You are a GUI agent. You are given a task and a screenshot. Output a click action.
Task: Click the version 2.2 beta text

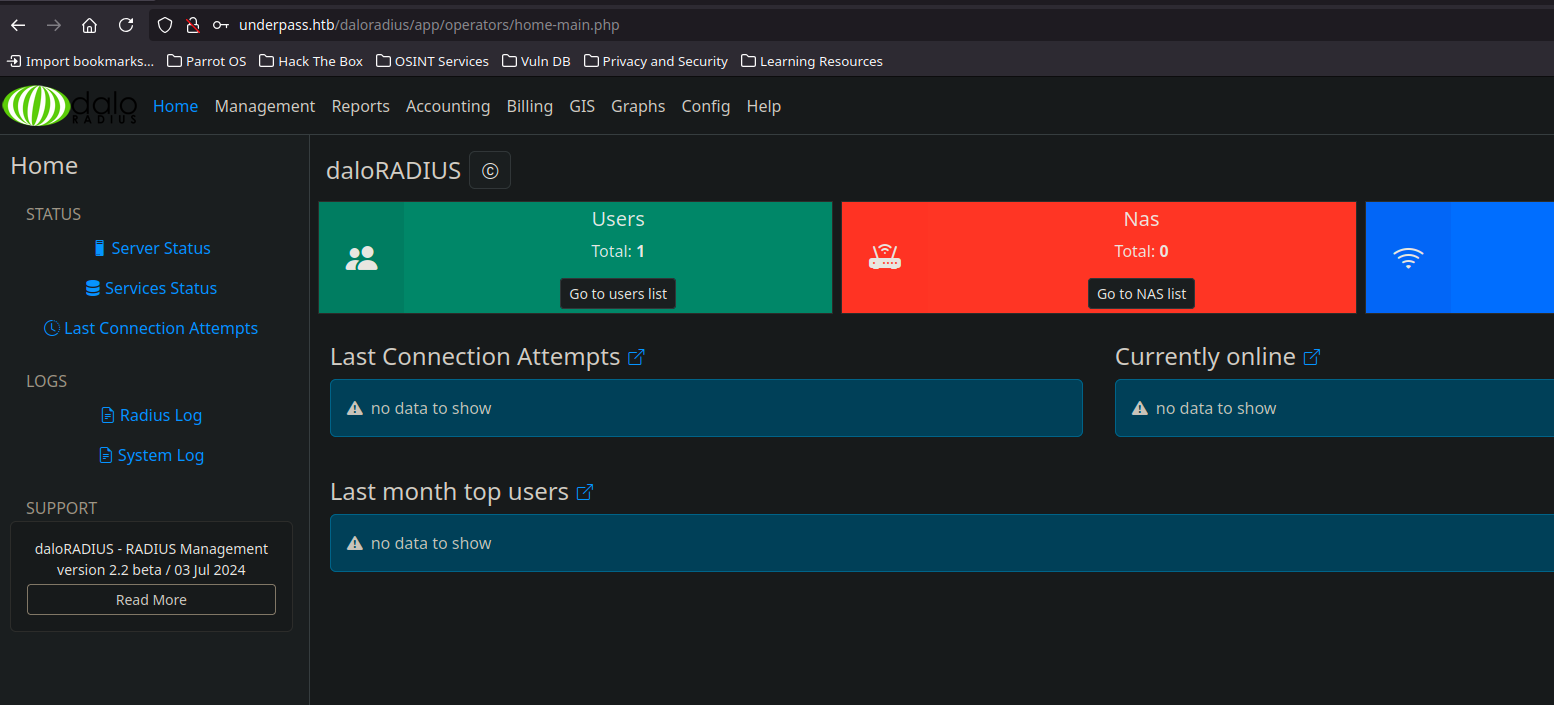(x=151, y=570)
